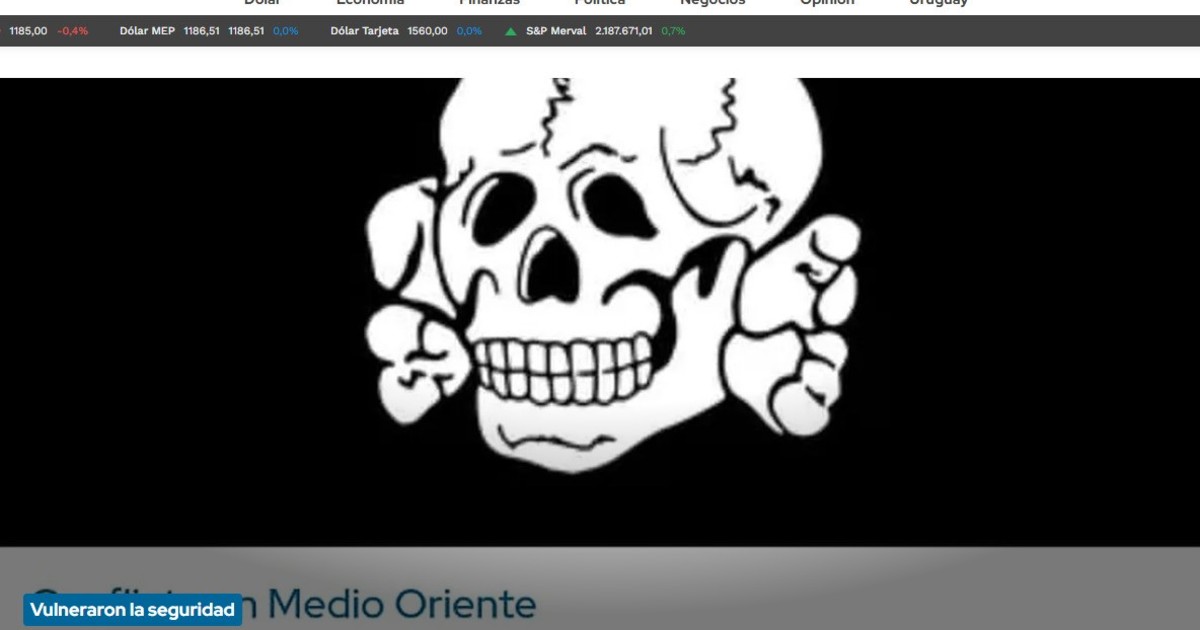Navigate to the Negocios section

712,3
